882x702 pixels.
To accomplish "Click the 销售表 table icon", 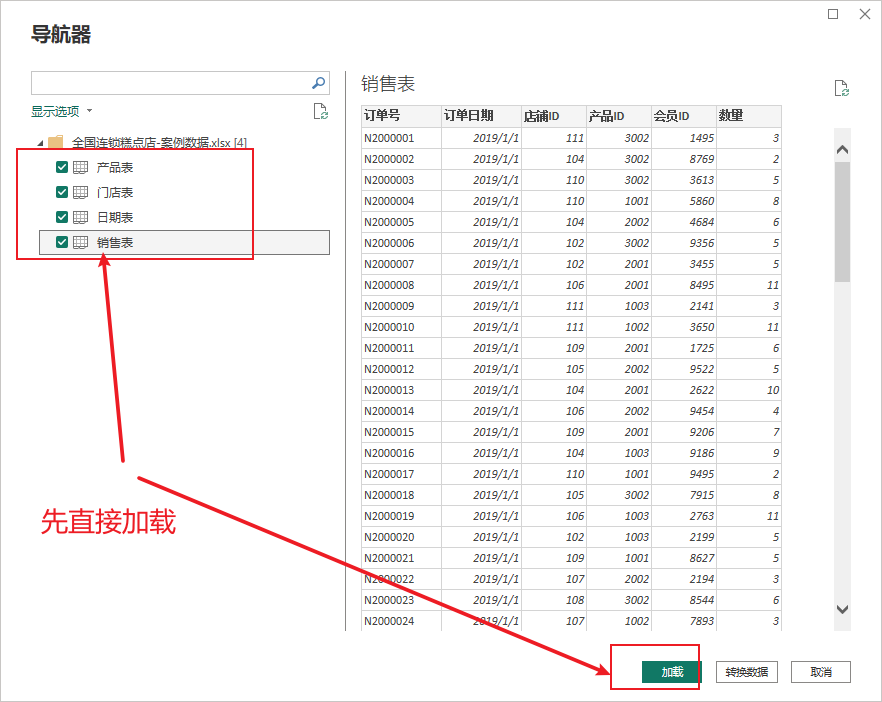I will pyautogui.click(x=80, y=242).
